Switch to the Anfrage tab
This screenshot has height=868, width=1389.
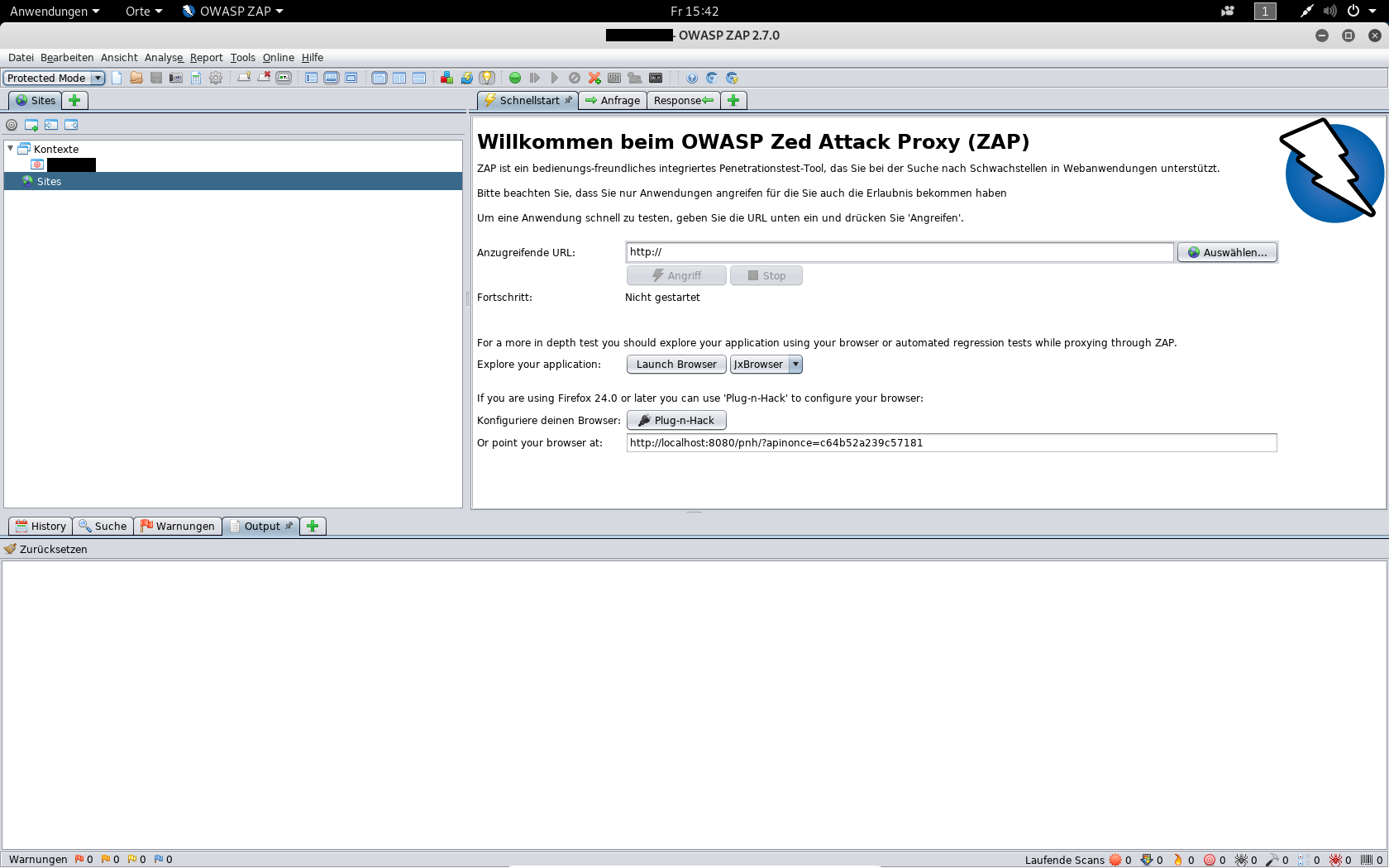(613, 100)
